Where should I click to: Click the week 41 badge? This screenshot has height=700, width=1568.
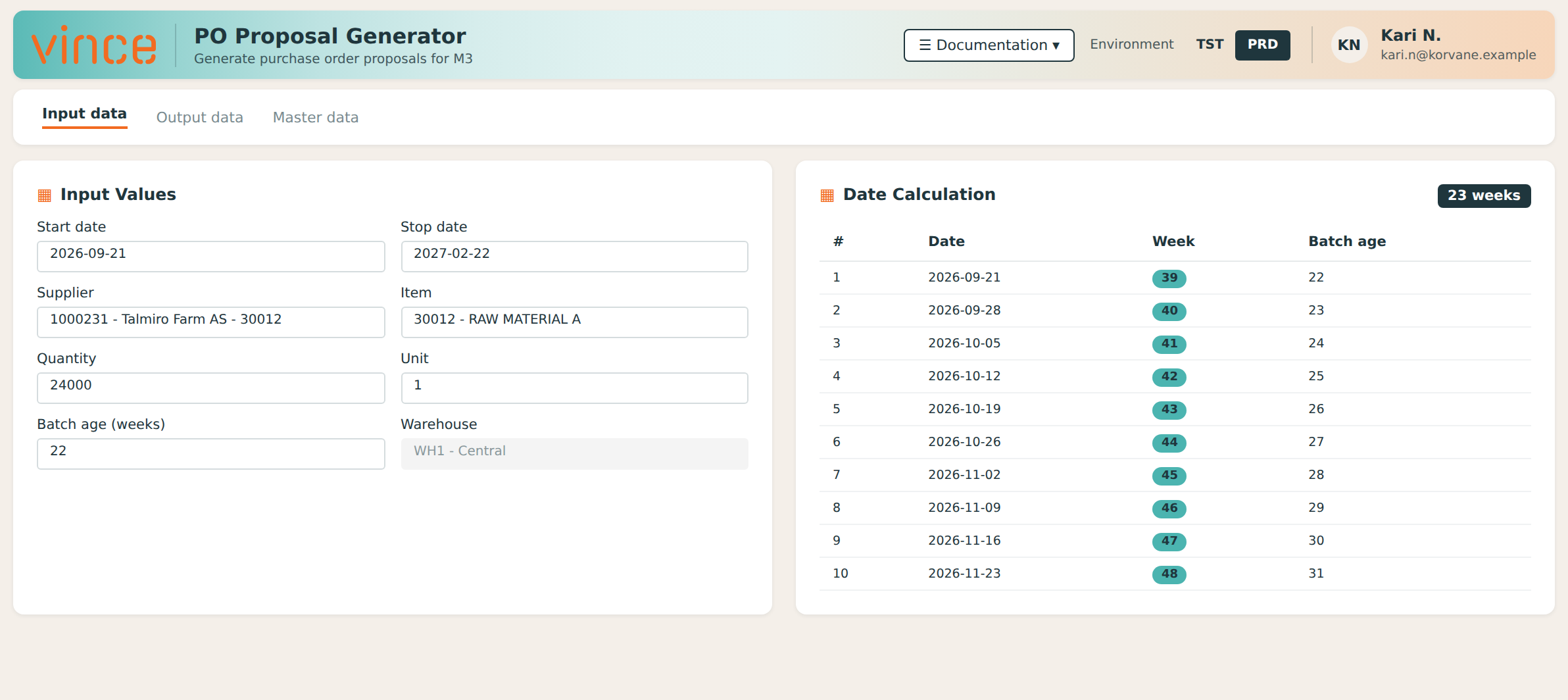pyautogui.click(x=1169, y=343)
